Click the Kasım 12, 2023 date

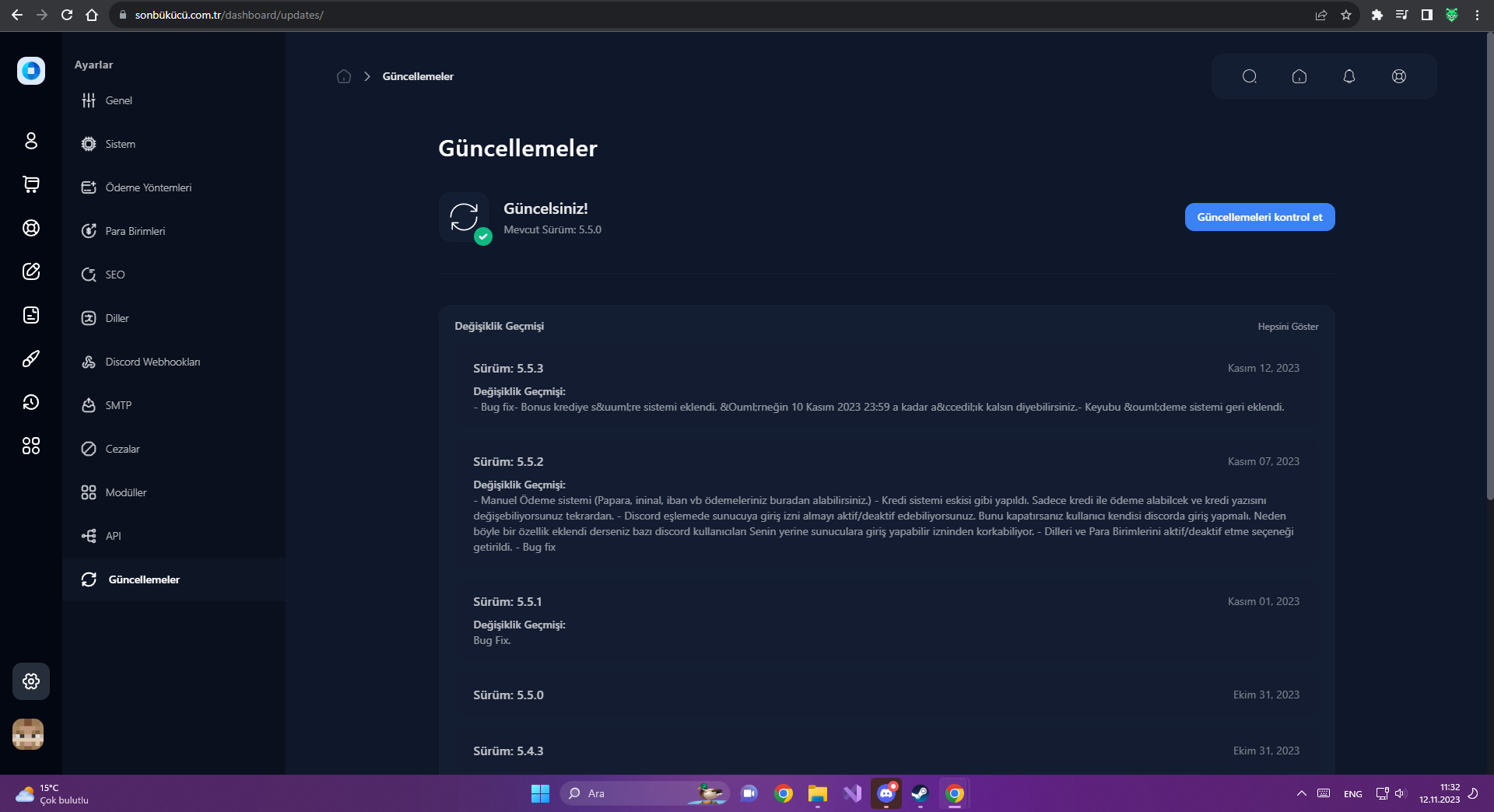(1264, 368)
